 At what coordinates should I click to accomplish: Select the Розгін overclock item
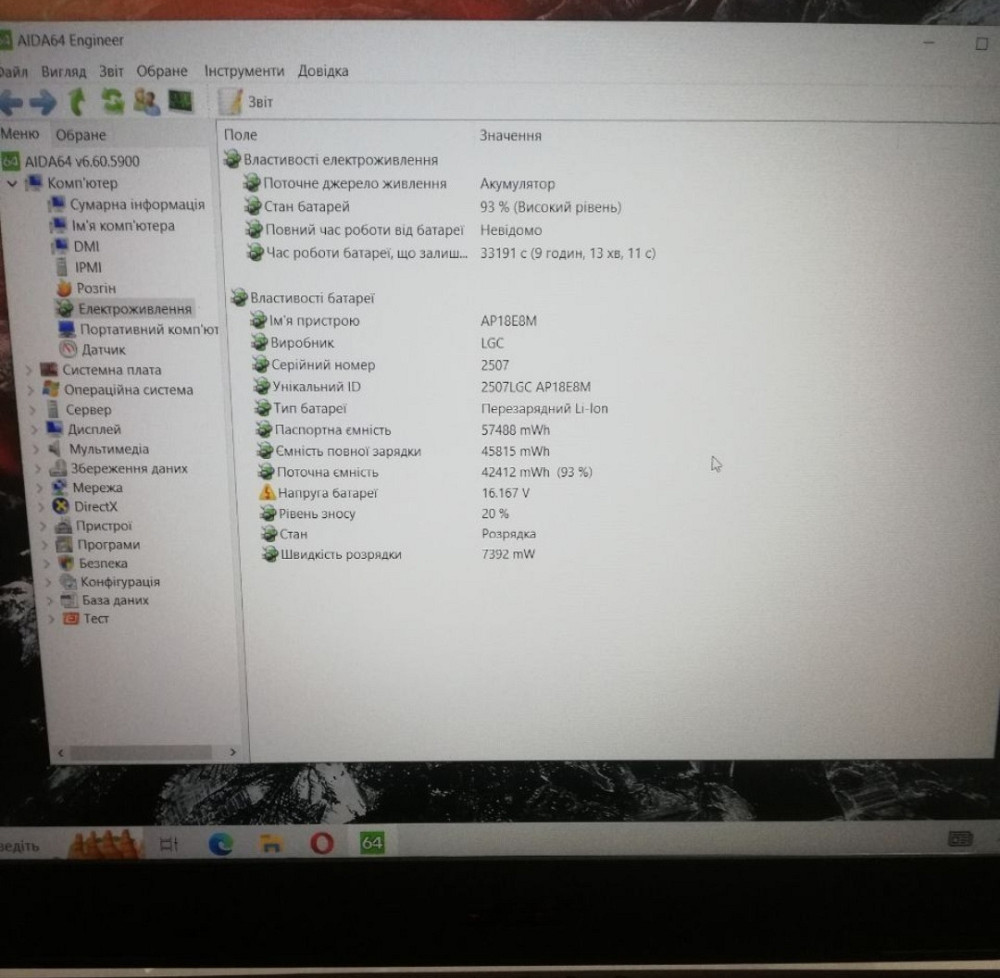95,288
